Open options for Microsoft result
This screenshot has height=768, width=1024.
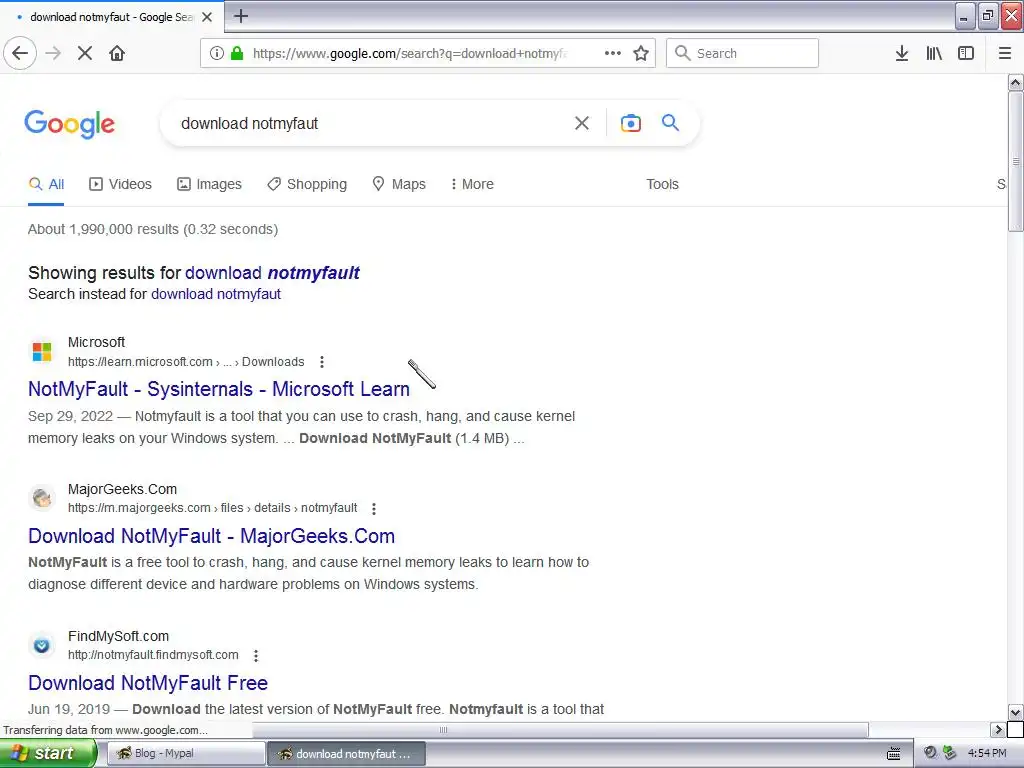(322, 362)
